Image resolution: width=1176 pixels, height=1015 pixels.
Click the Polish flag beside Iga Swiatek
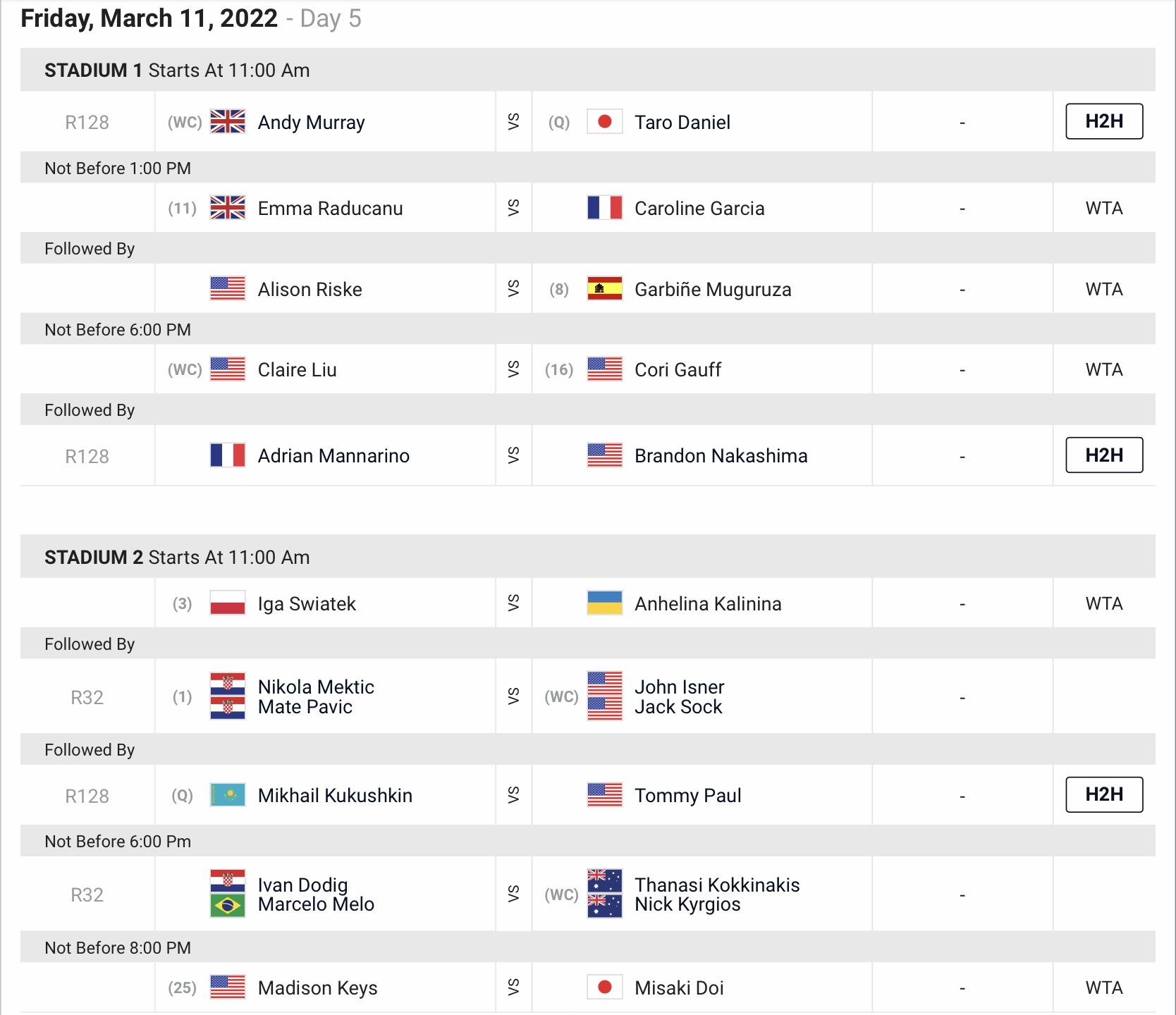228,603
